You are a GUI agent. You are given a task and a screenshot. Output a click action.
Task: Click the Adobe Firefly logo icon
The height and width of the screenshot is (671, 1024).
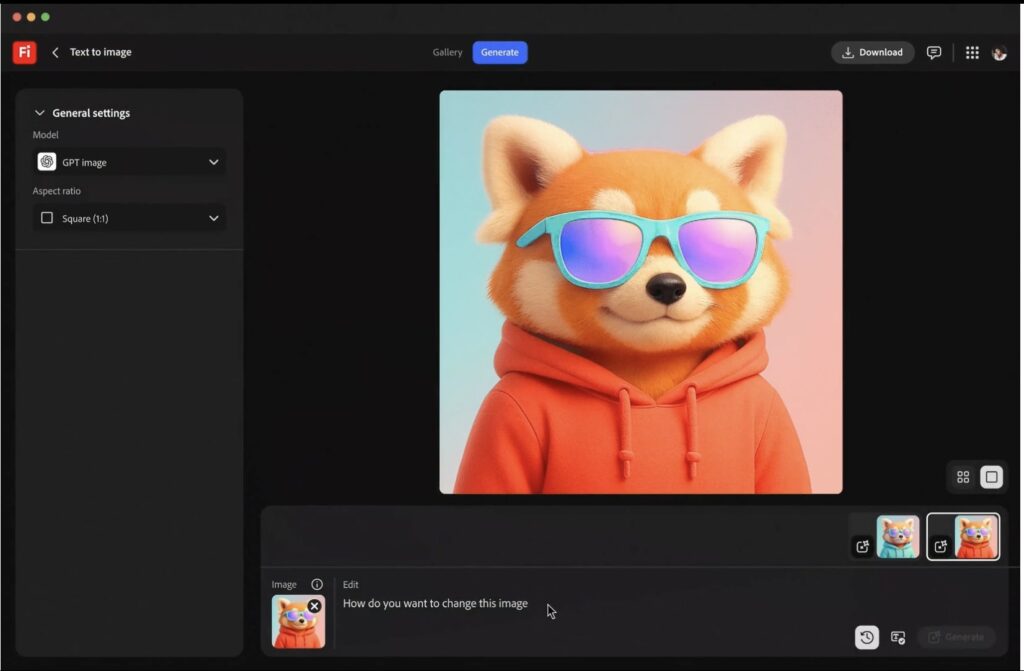pyautogui.click(x=25, y=52)
